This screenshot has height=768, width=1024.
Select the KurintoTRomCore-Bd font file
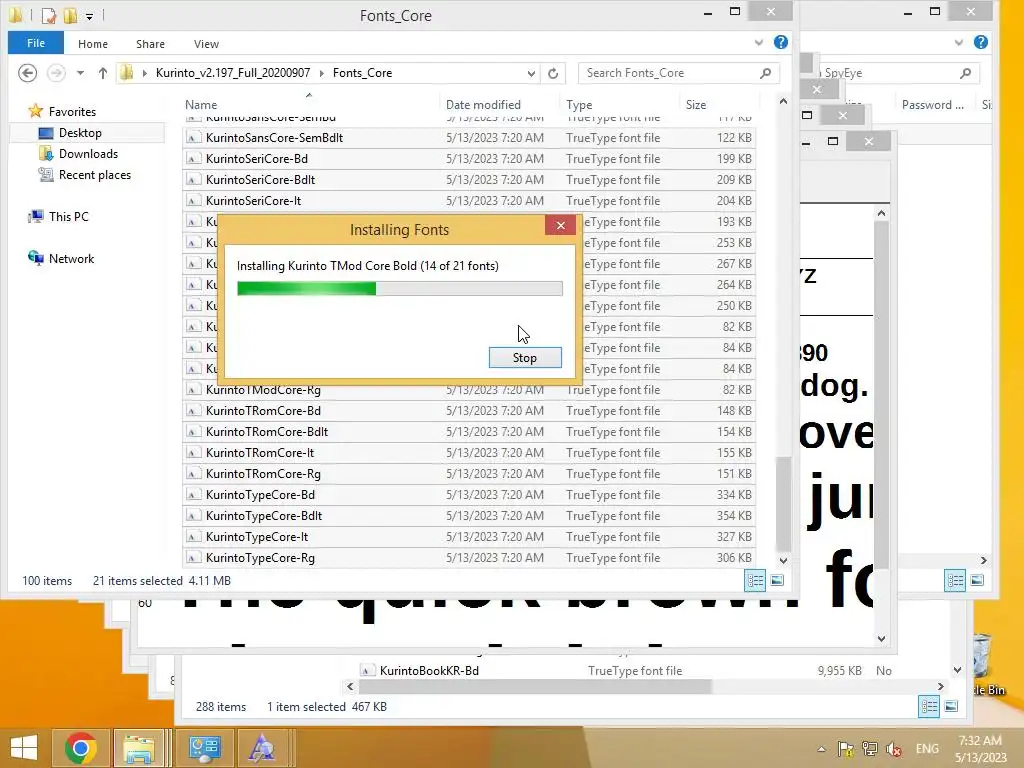(x=469, y=411)
